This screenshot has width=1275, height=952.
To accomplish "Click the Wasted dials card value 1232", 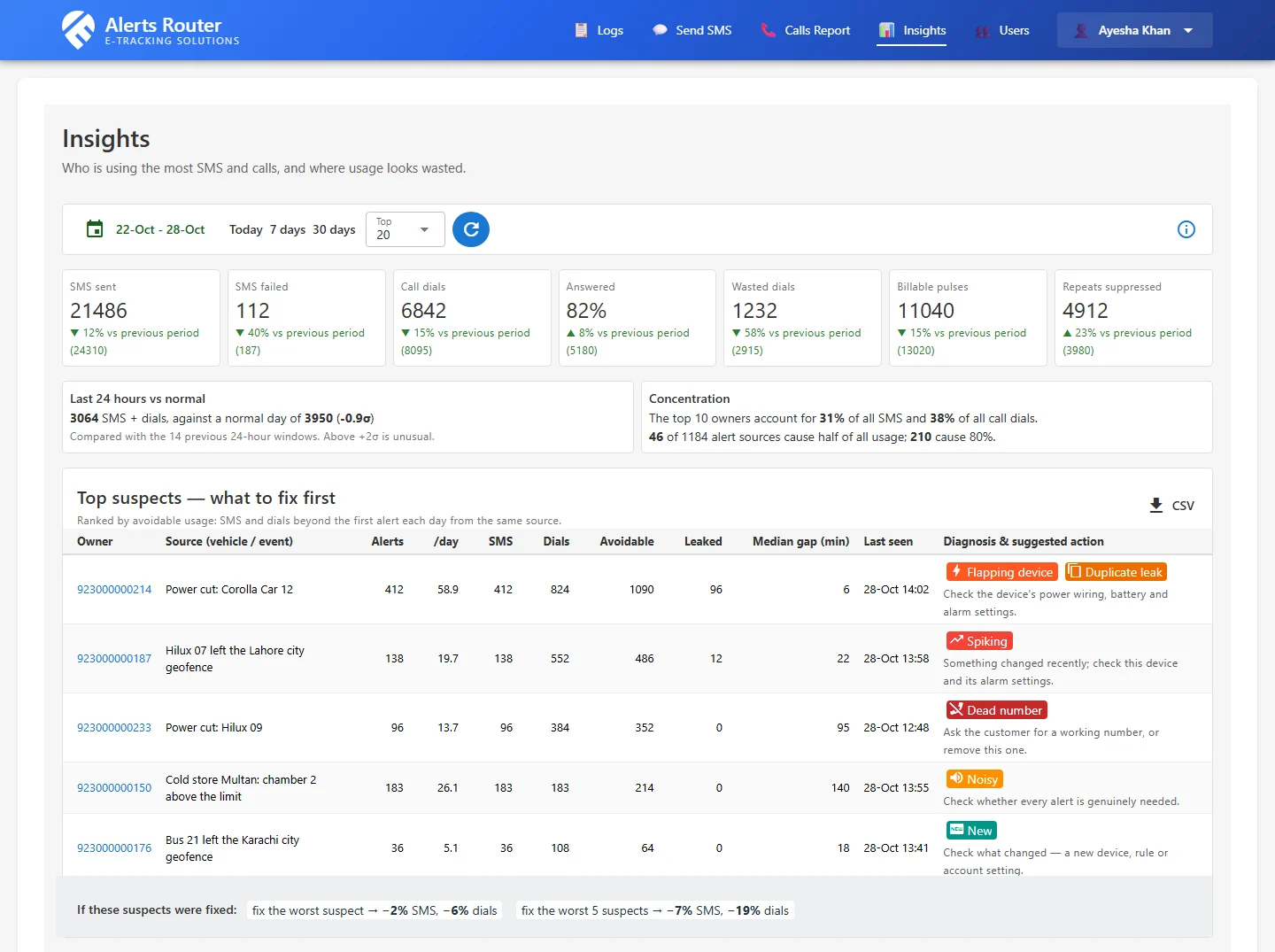I will 754,311.
